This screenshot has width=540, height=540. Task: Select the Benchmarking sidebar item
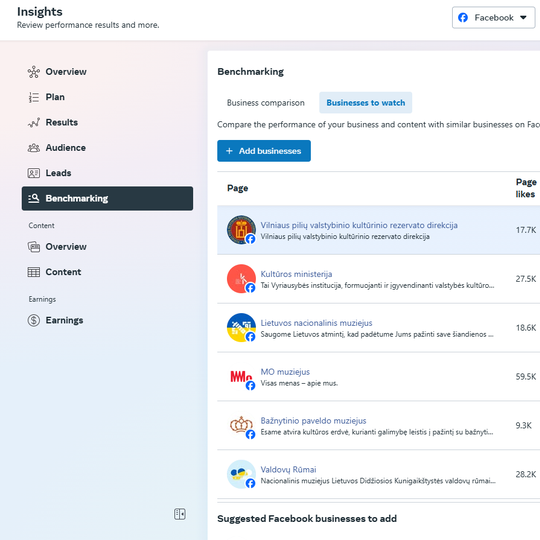[x=107, y=198]
